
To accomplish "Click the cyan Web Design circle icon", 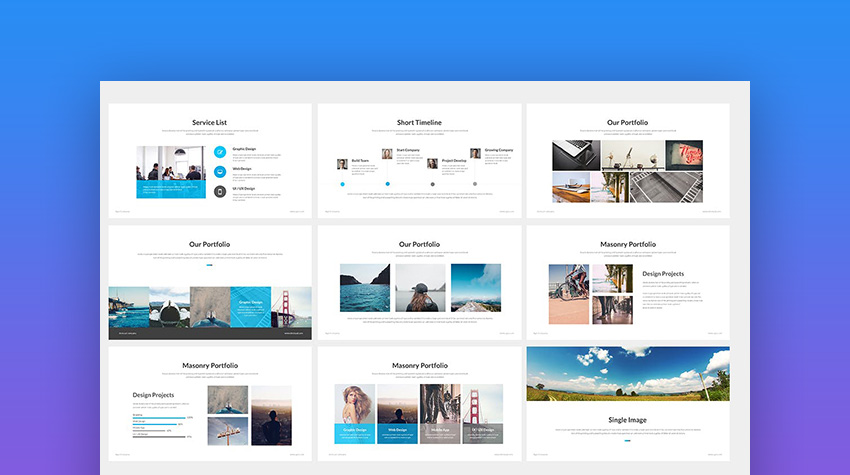I will (220, 172).
